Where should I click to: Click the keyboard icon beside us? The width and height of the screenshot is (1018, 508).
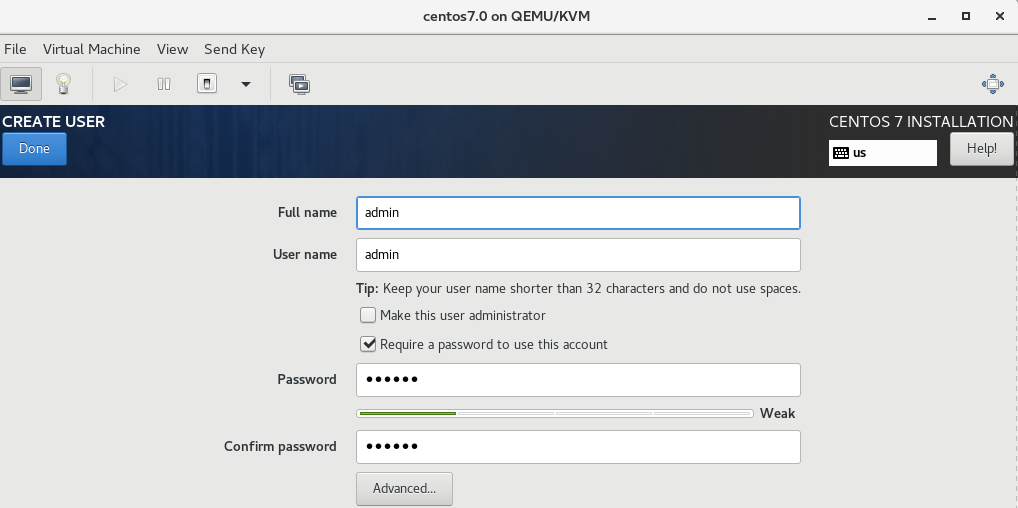click(841, 153)
